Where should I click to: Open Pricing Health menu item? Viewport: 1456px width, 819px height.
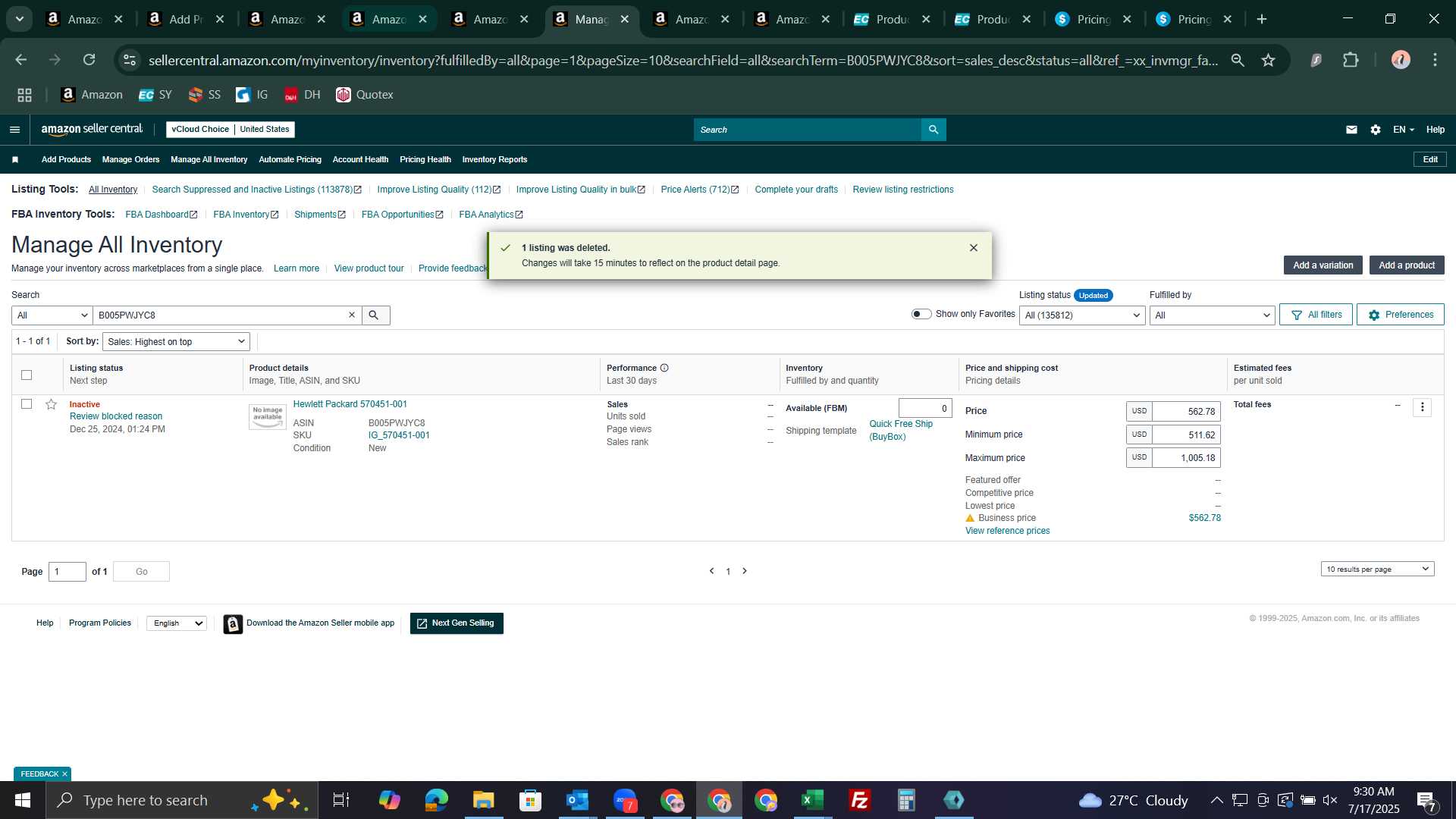point(425,160)
